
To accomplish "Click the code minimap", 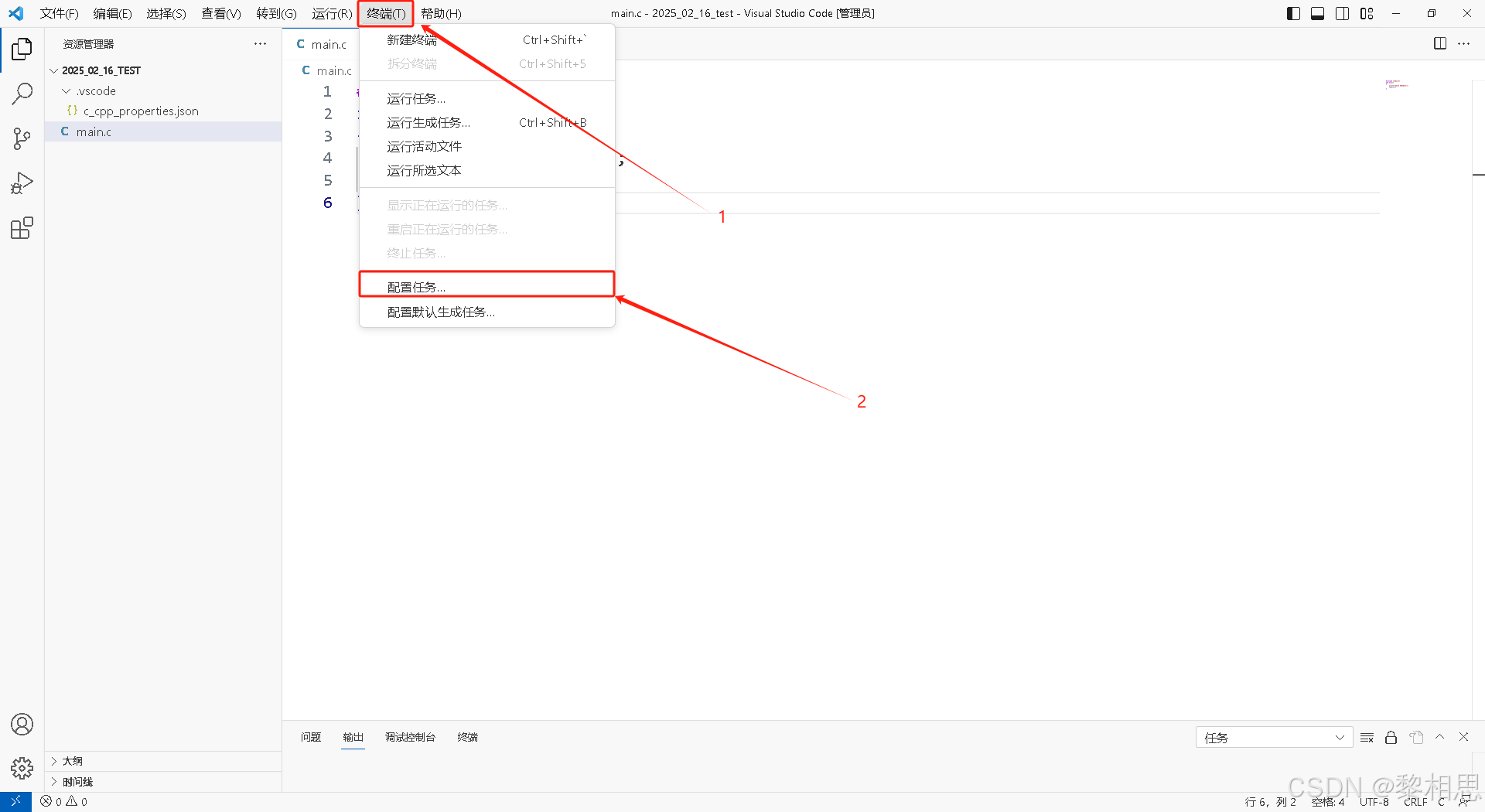I will 1397,84.
